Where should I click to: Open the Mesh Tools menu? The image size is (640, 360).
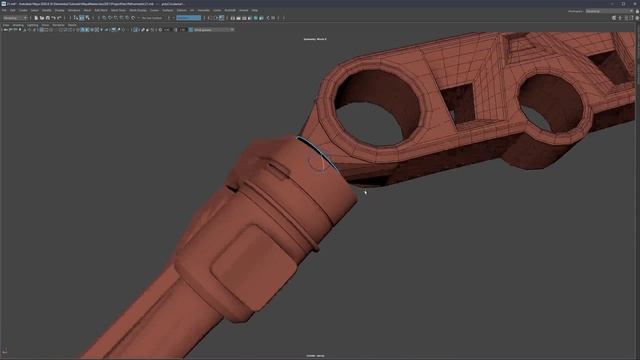118,10
